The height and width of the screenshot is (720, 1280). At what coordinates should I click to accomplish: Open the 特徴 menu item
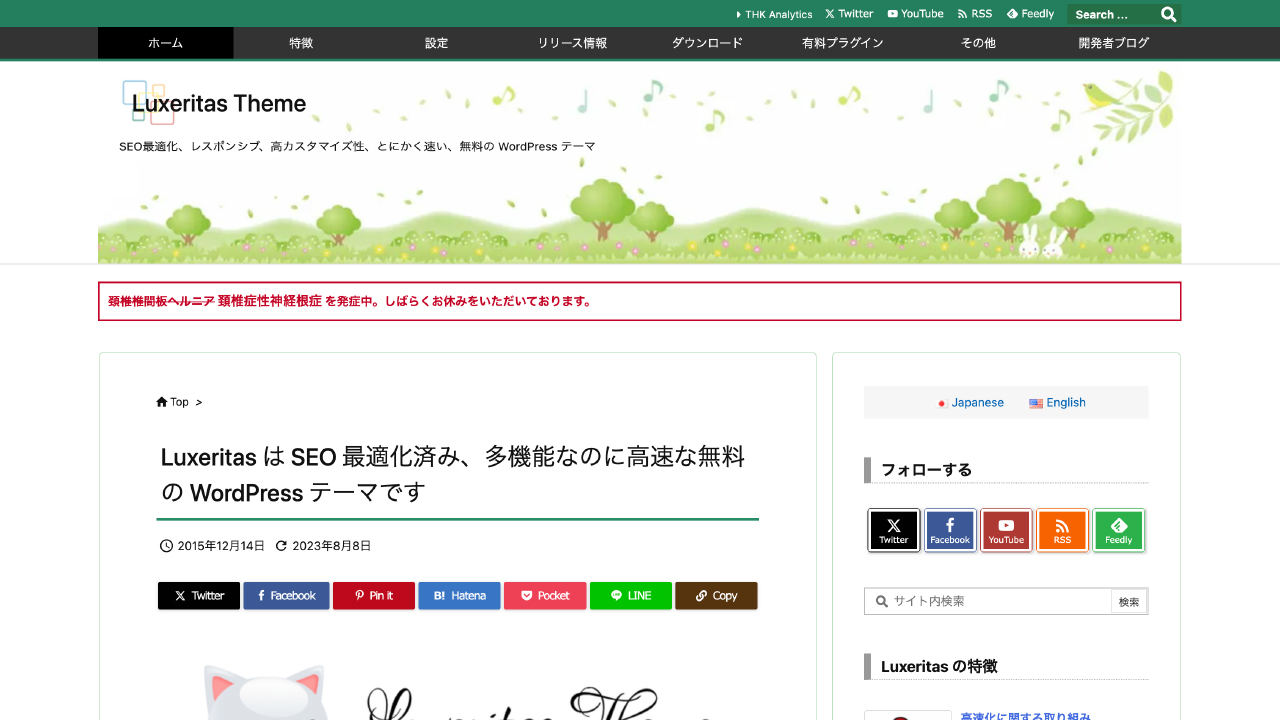301,43
